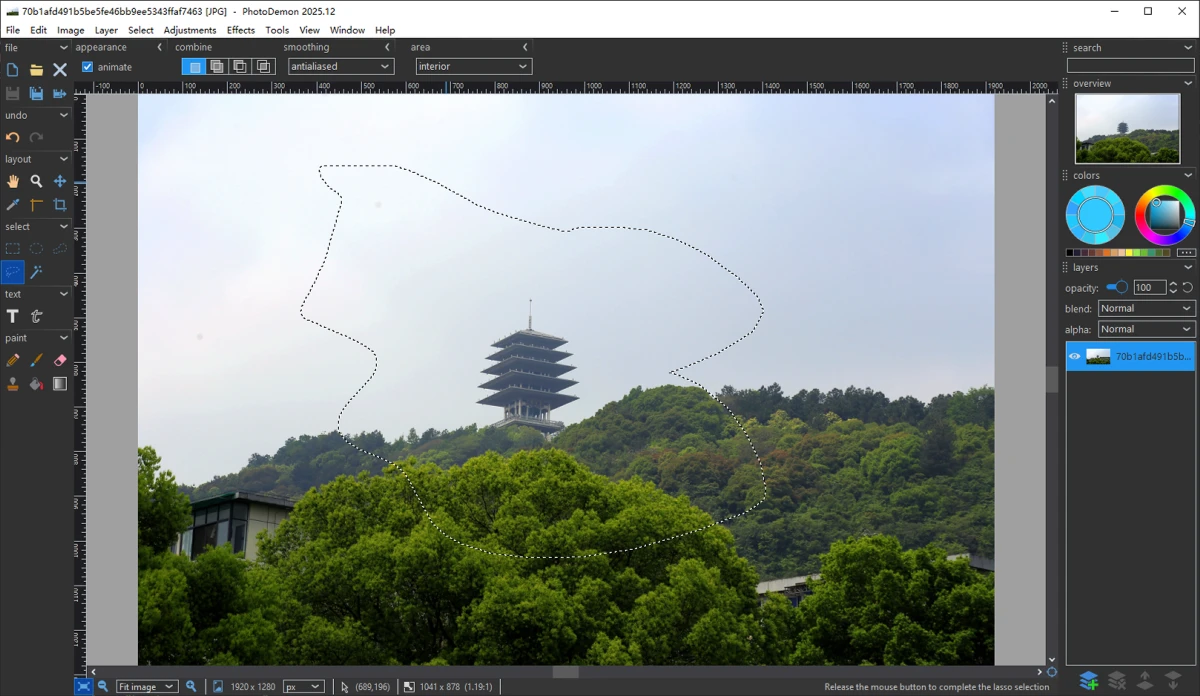Zoom out with the status bar magnifier
Viewport: 1200px width, 696px height.
click(103, 686)
